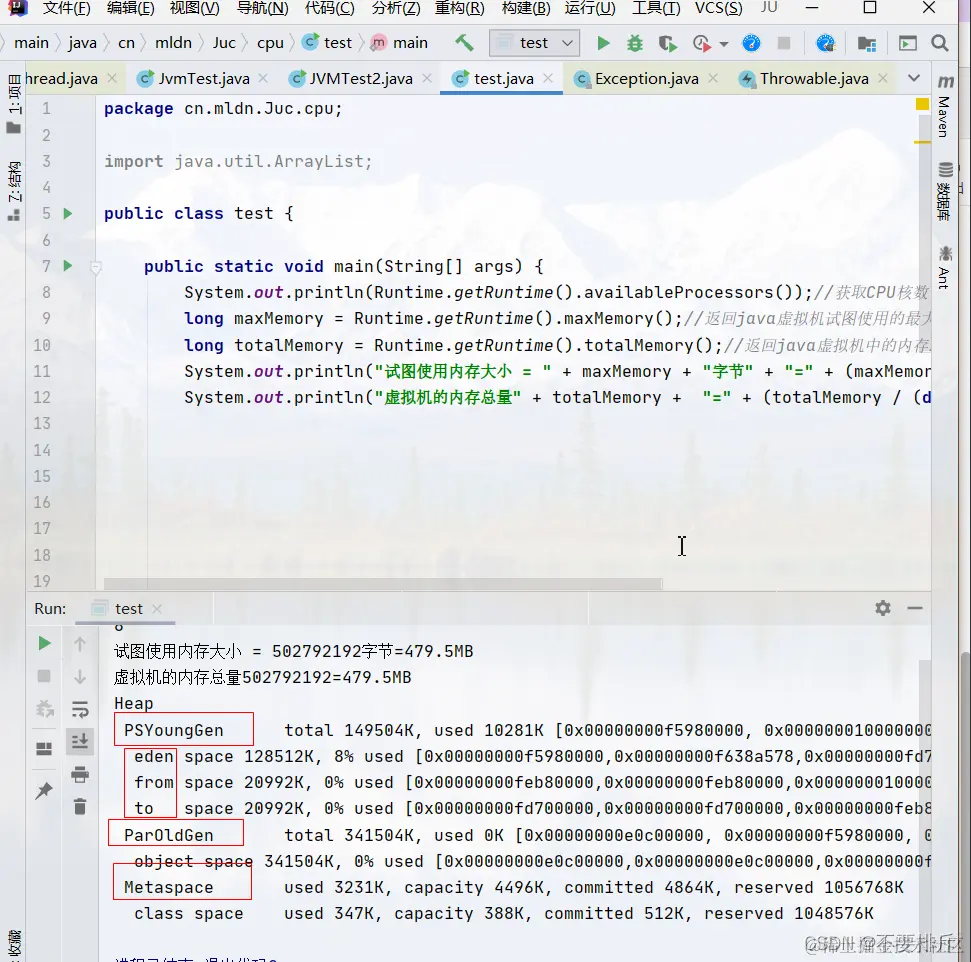Open the project structure icon
The height and width of the screenshot is (962, 971).
pyautogui.click(x=866, y=43)
